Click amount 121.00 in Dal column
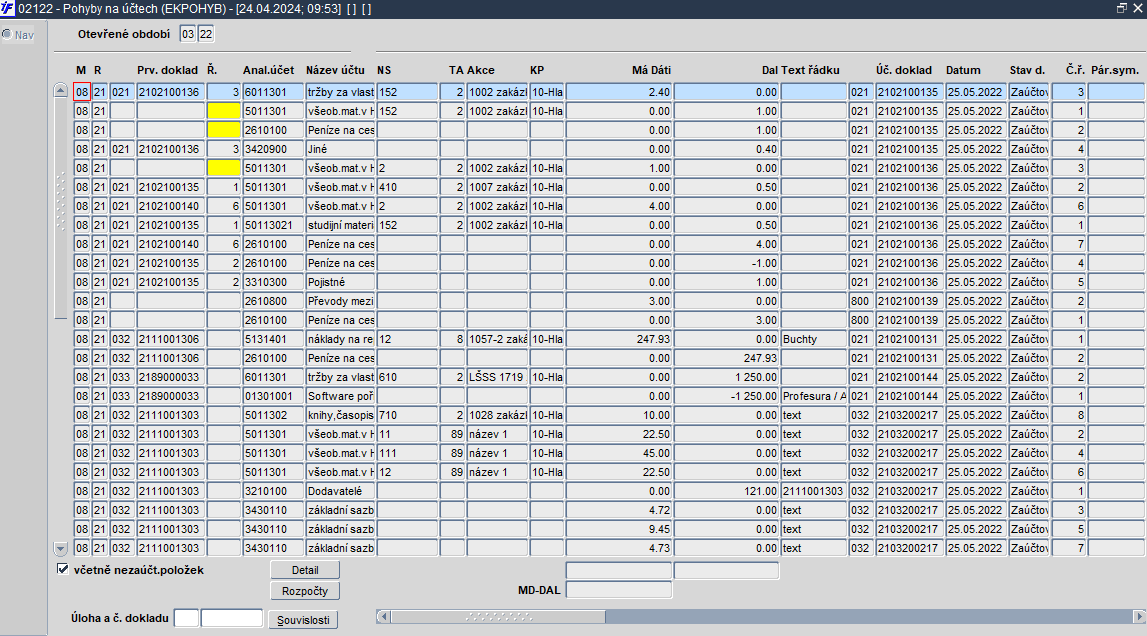The width and height of the screenshot is (1147, 636). (x=726, y=492)
